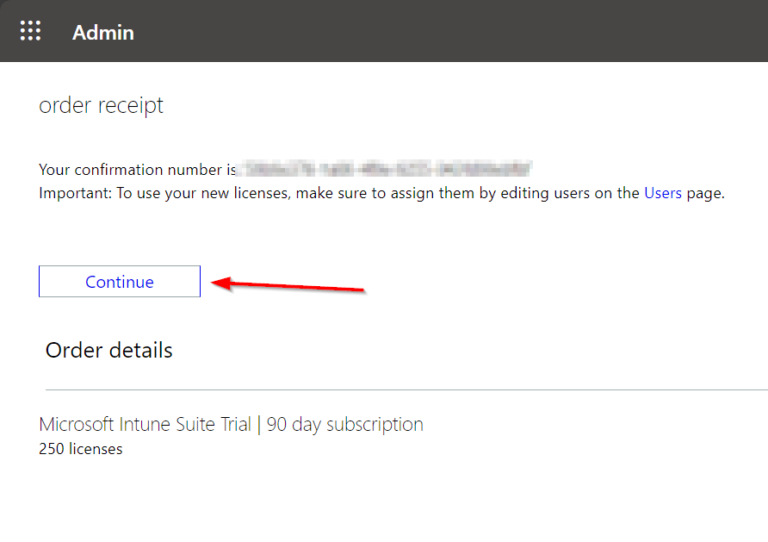Click empty area of dark header bar

(x=450, y=31)
